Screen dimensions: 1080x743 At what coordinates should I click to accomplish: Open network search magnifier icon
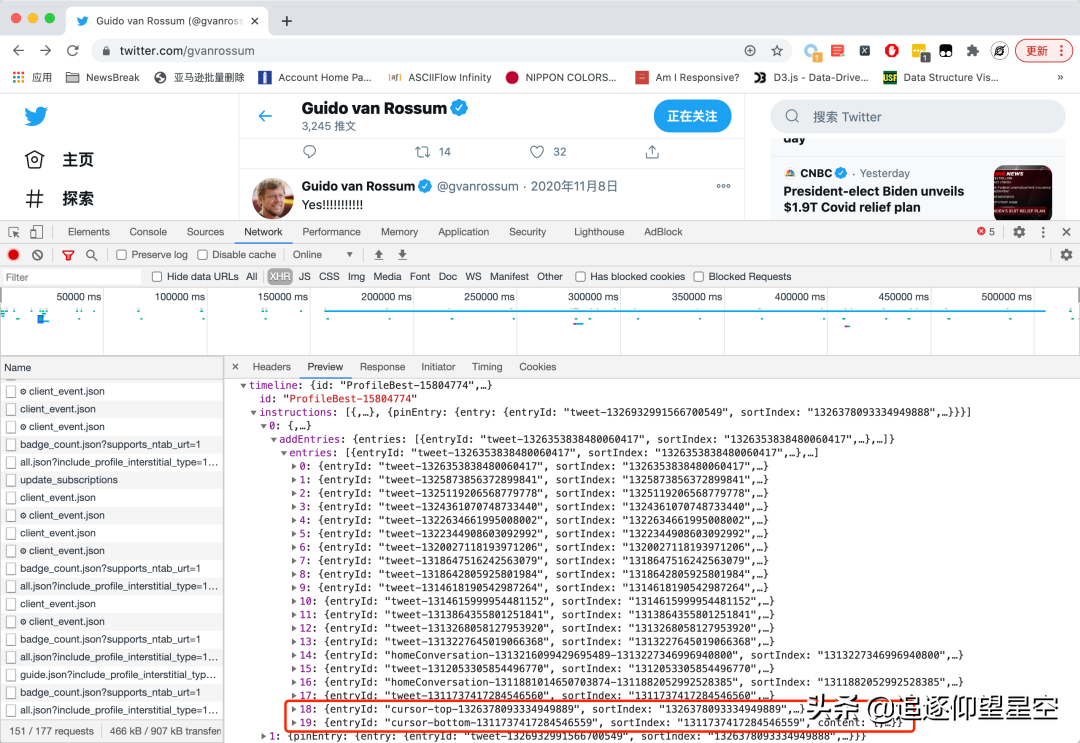coord(91,255)
